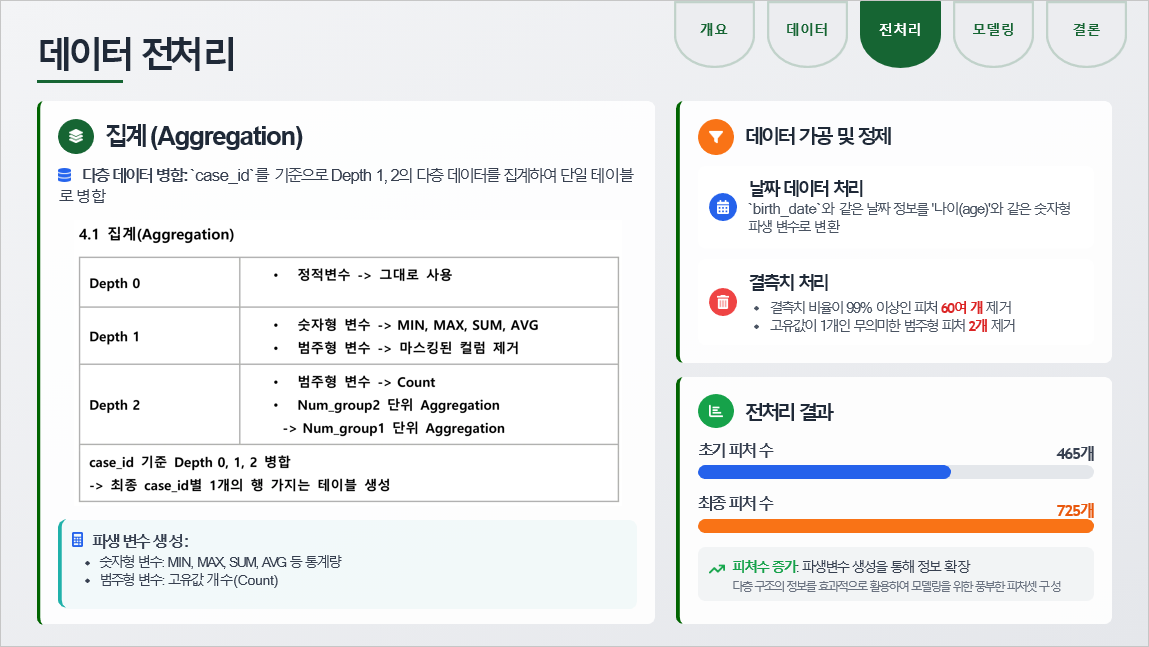
Task: Click the green trending-up arrow icon
Action: pyautogui.click(x=716, y=567)
